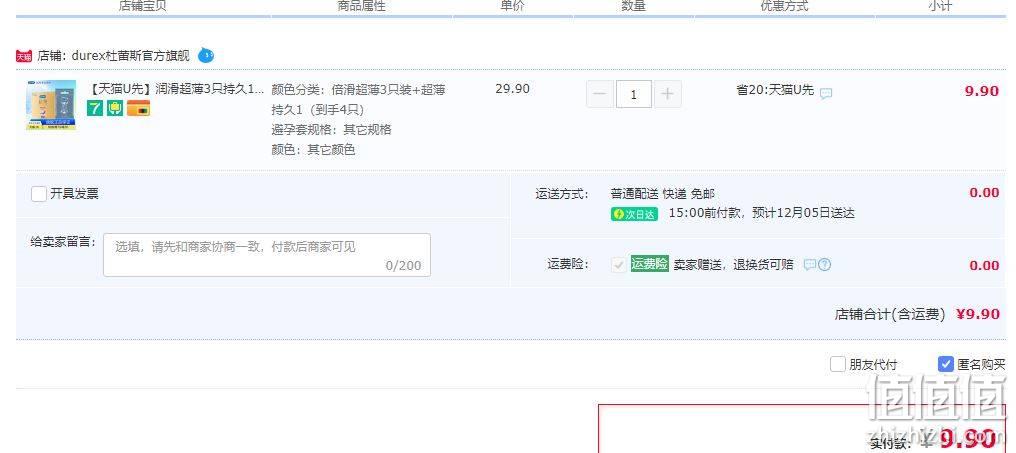
Task: Open the chat bubble icon after 退换货可赔
Action: click(x=809, y=264)
